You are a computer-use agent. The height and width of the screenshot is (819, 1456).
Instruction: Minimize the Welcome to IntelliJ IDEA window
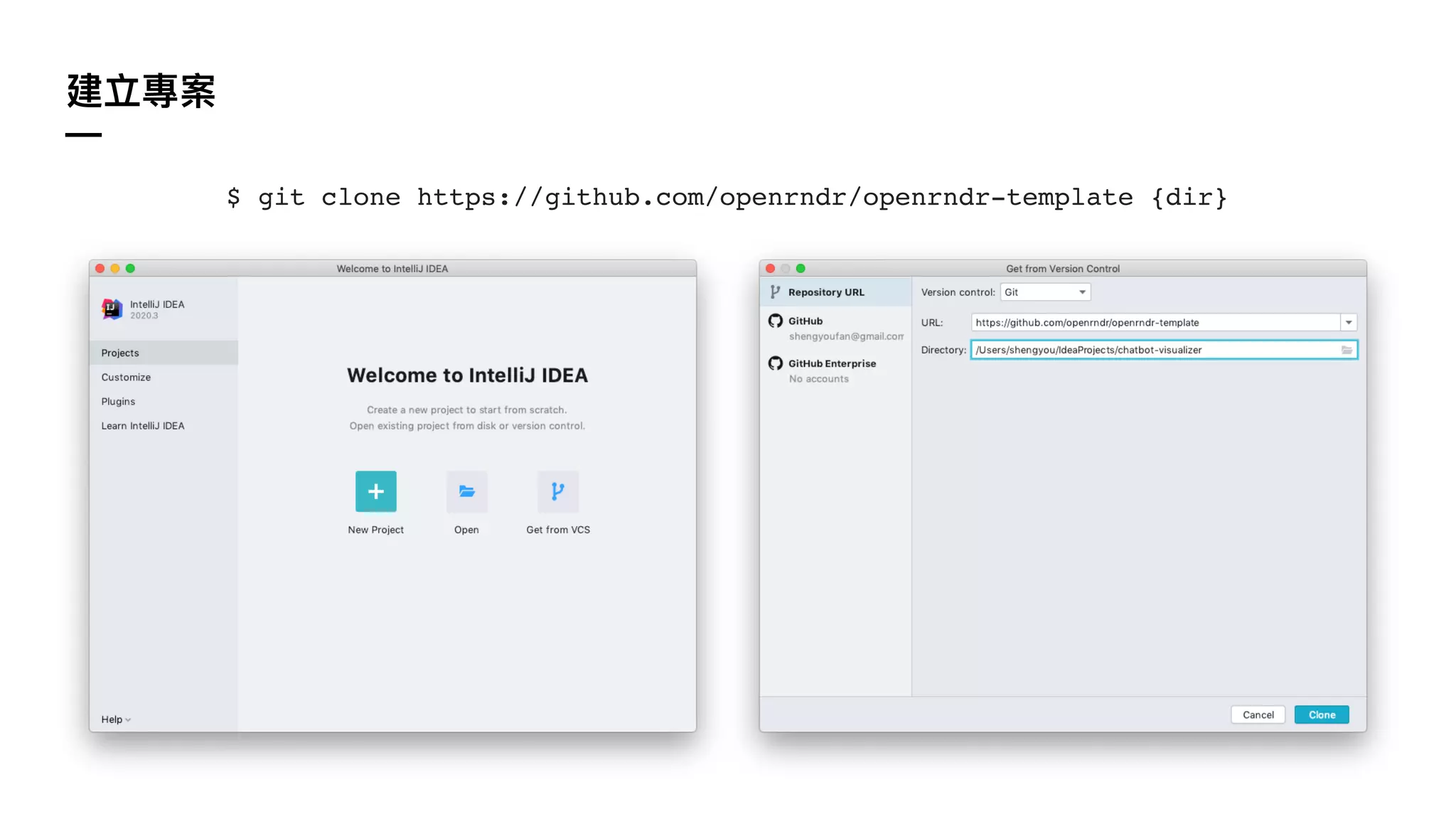point(115,269)
